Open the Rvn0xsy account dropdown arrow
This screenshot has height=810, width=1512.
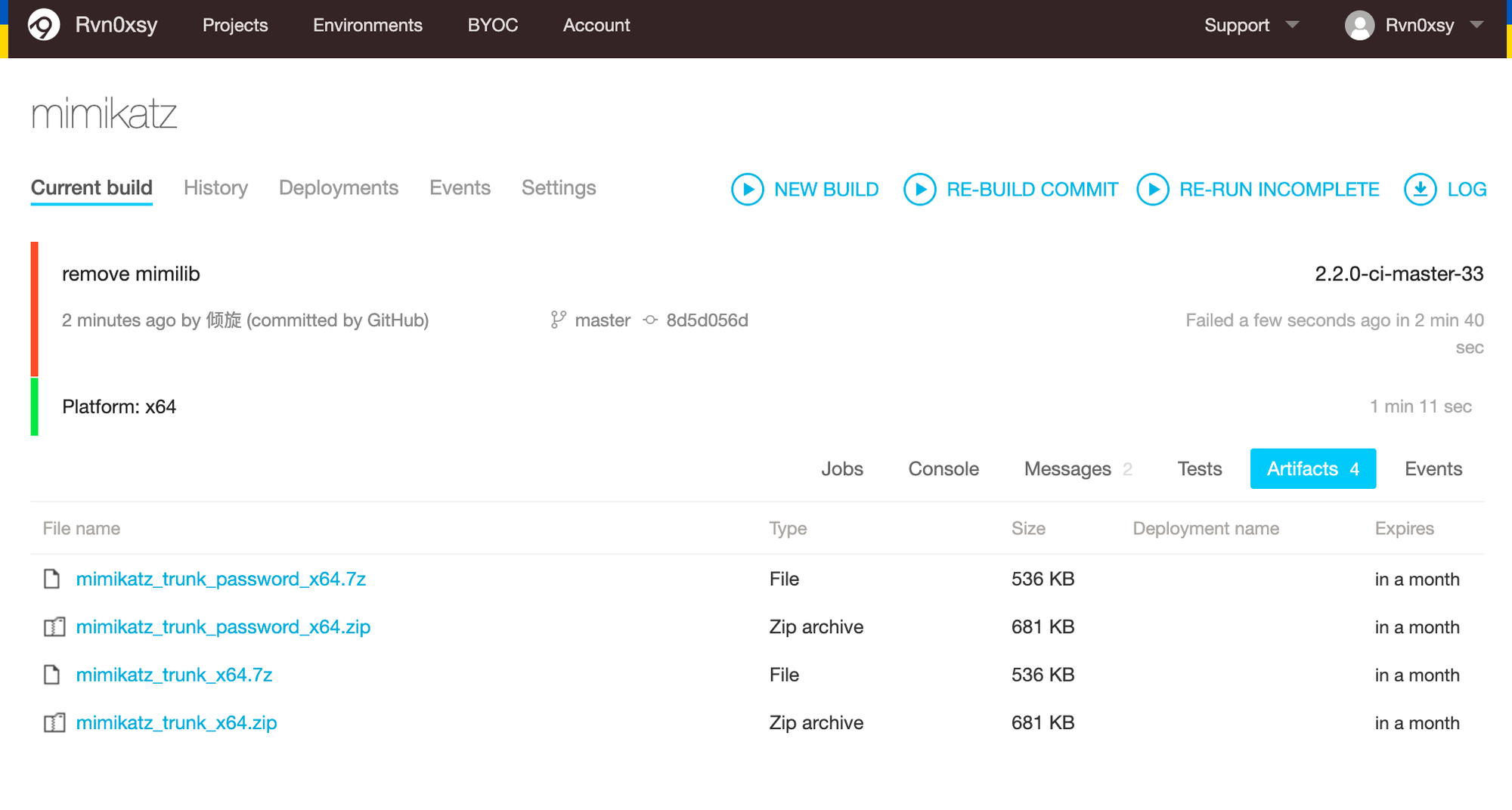tap(1476, 25)
